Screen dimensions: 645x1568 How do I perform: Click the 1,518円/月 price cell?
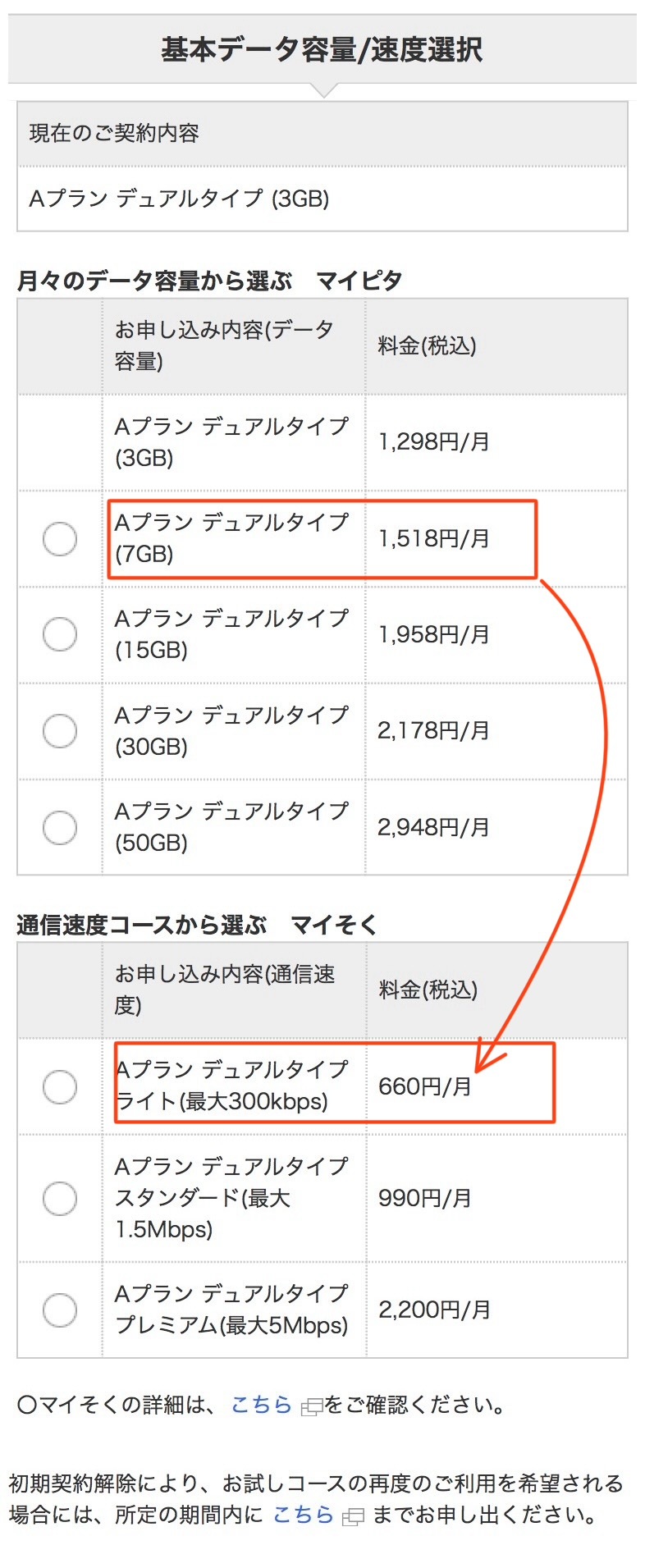tap(433, 538)
